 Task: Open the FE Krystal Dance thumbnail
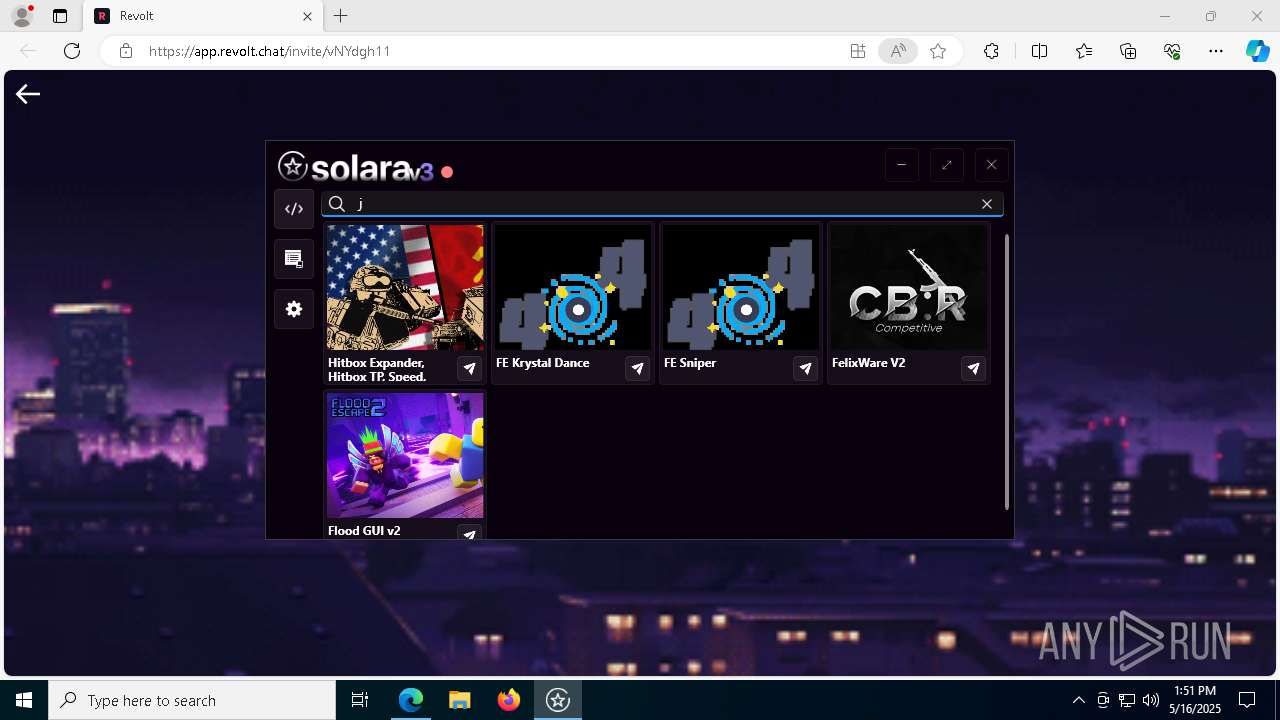click(x=573, y=287)
